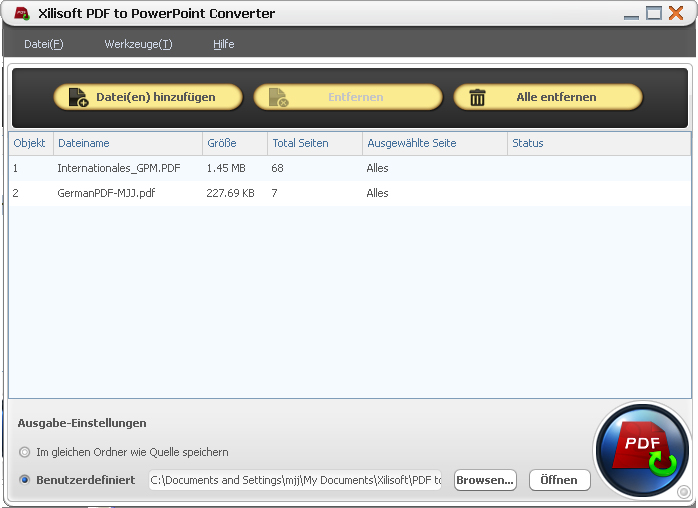This screenshot has width=698, height=508.
Task: Click the Total Seiten column header
Action: (315, 143)
